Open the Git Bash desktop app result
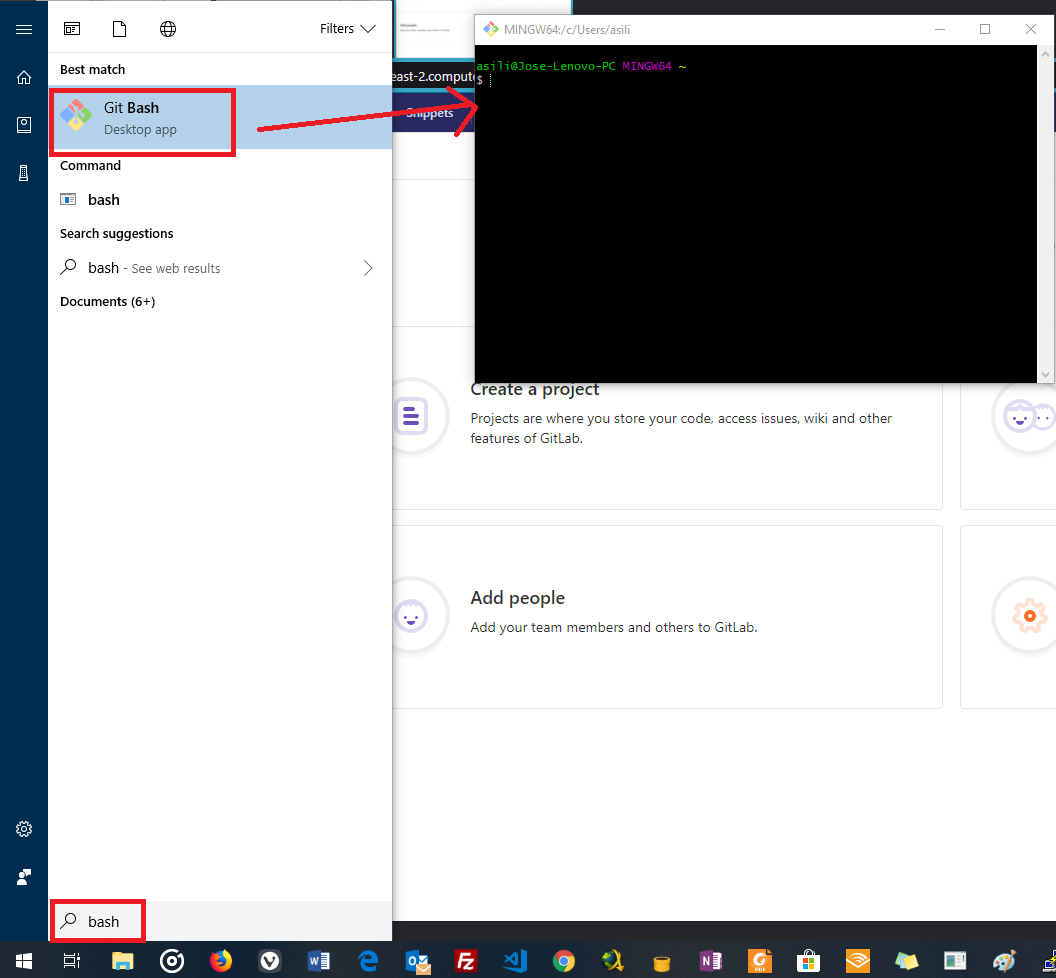 click(x=220, y=117)
